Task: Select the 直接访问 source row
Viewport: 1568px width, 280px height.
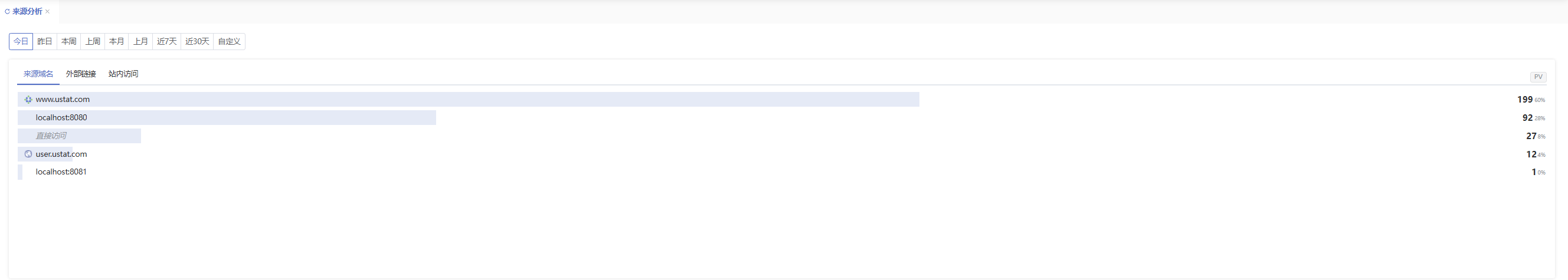Action: click(781, 136)
